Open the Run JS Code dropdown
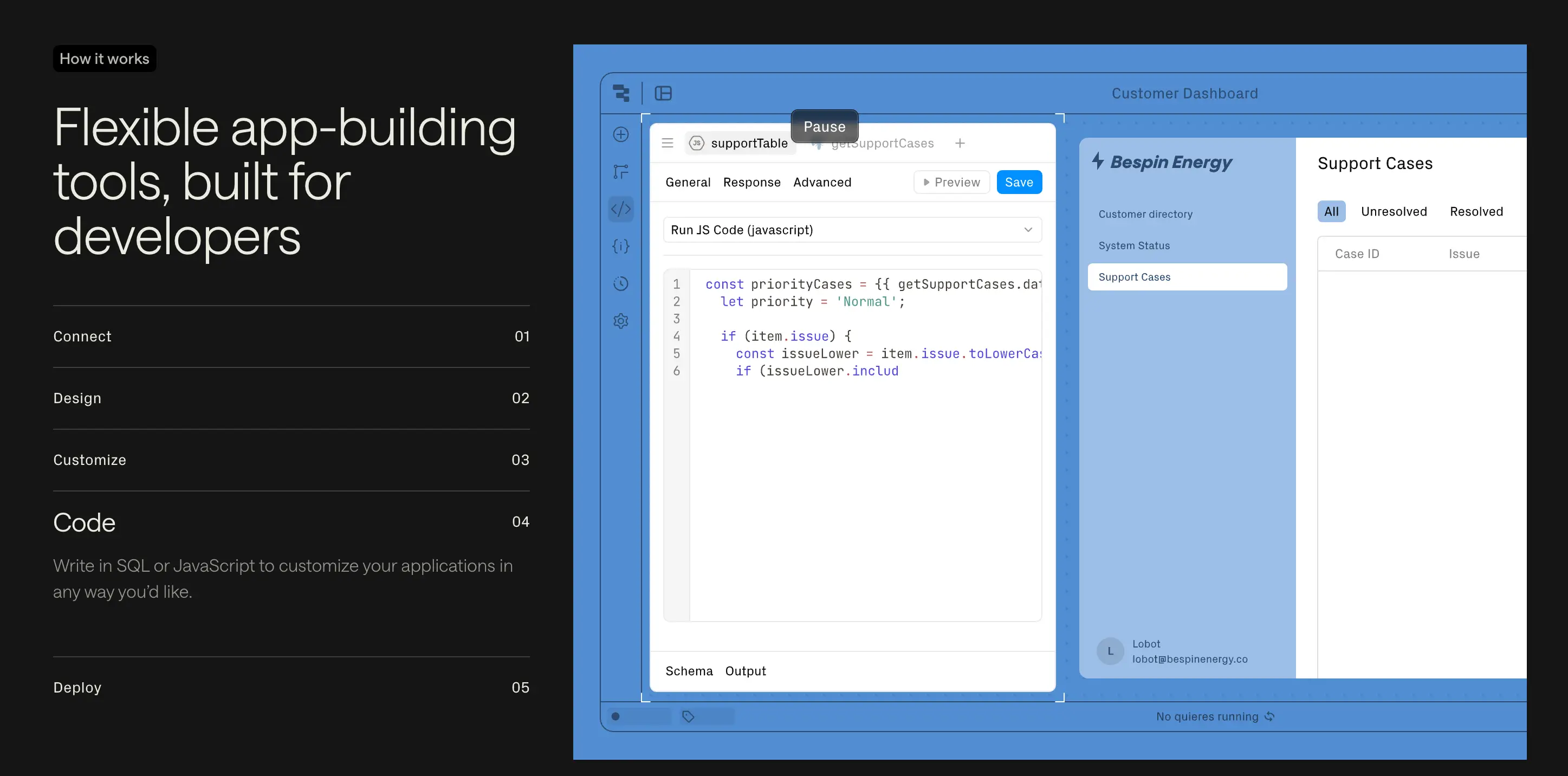 [852, 230]
